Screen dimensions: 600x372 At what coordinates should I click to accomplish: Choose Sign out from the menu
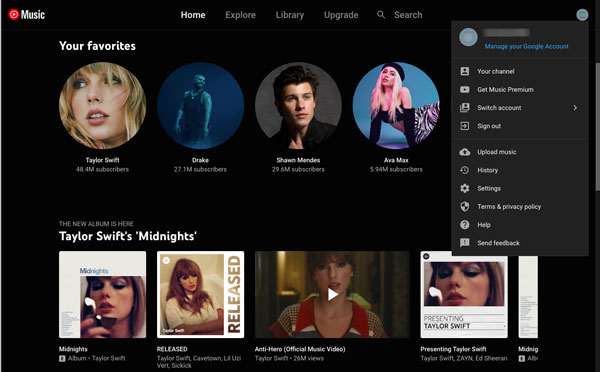coord(520,126)
